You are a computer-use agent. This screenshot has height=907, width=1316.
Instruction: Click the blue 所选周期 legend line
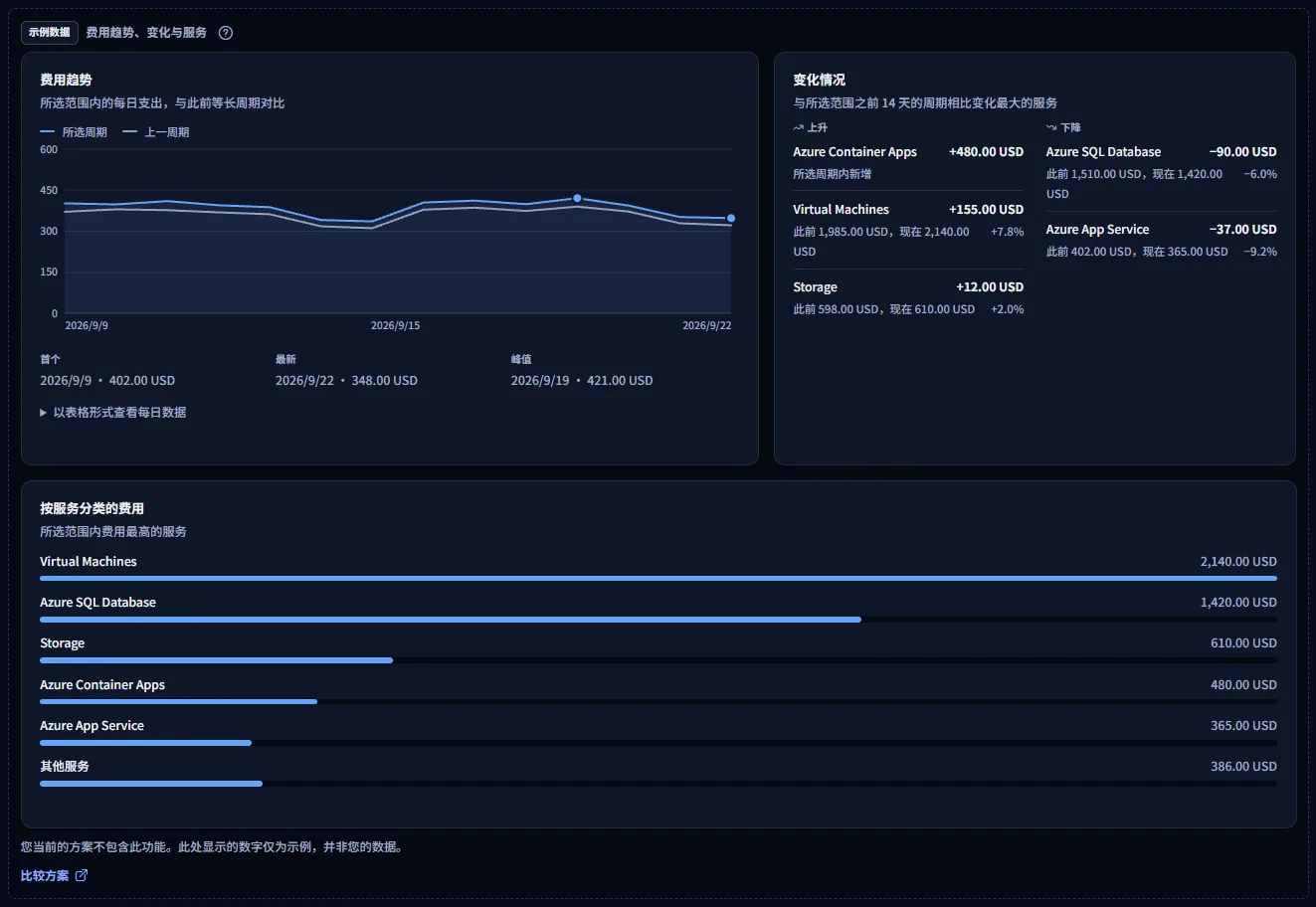click(x=47, y=132)
